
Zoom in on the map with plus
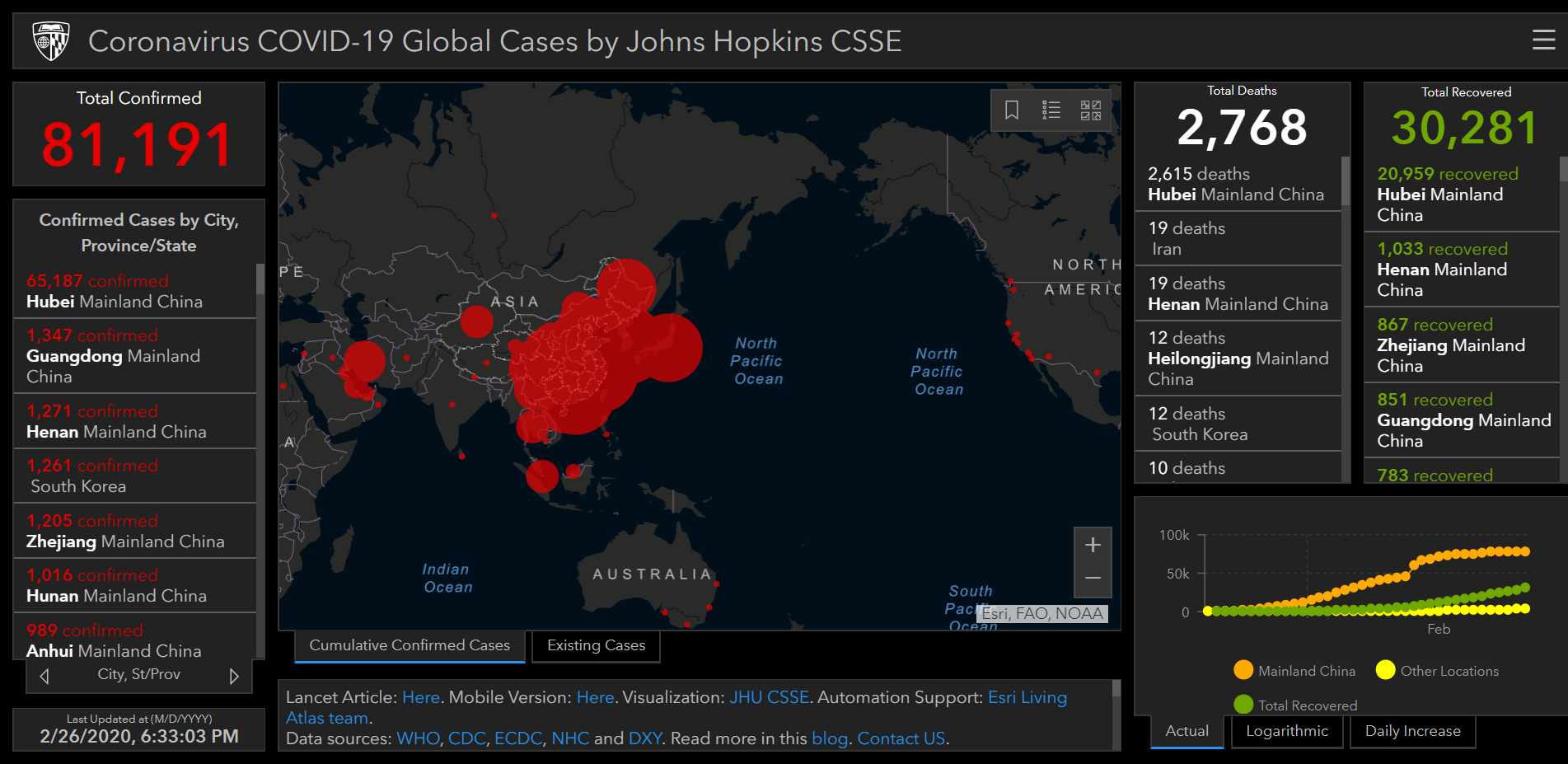pyautogui.click(x=1093, y=545)
